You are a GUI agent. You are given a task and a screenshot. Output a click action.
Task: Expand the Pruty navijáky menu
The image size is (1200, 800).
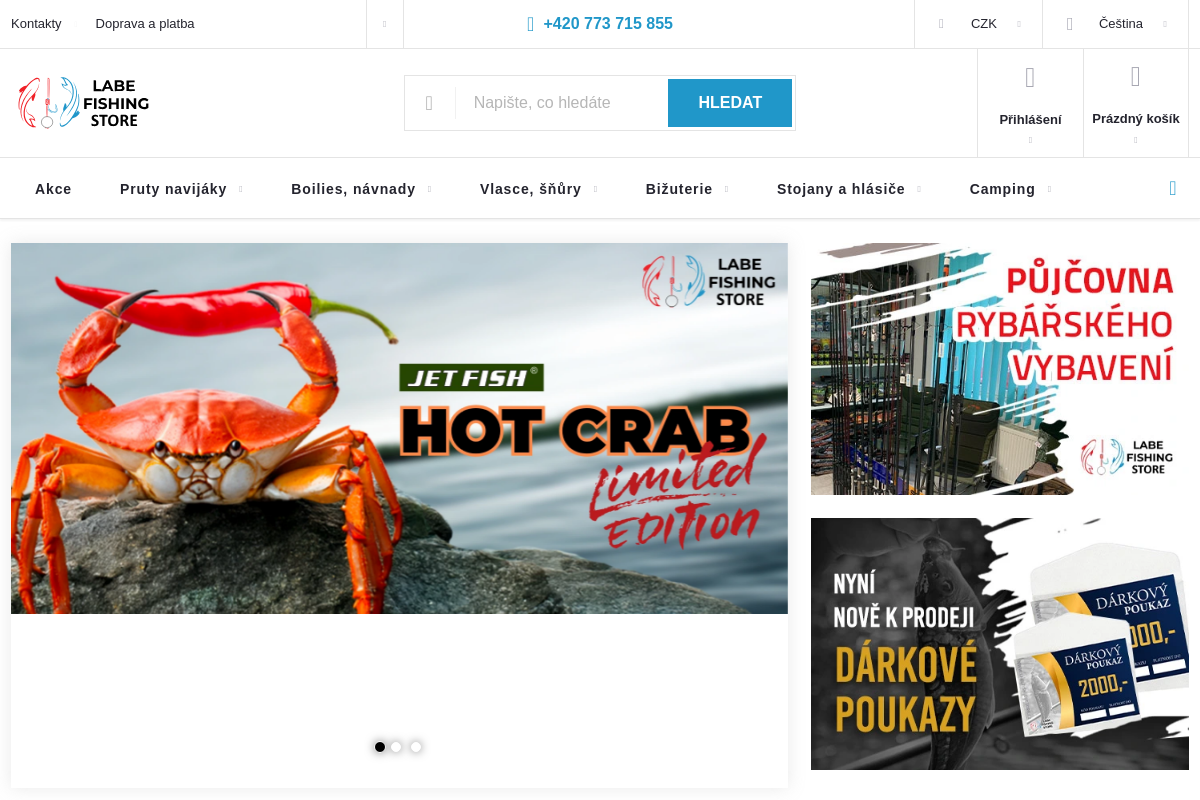(181, 189)
